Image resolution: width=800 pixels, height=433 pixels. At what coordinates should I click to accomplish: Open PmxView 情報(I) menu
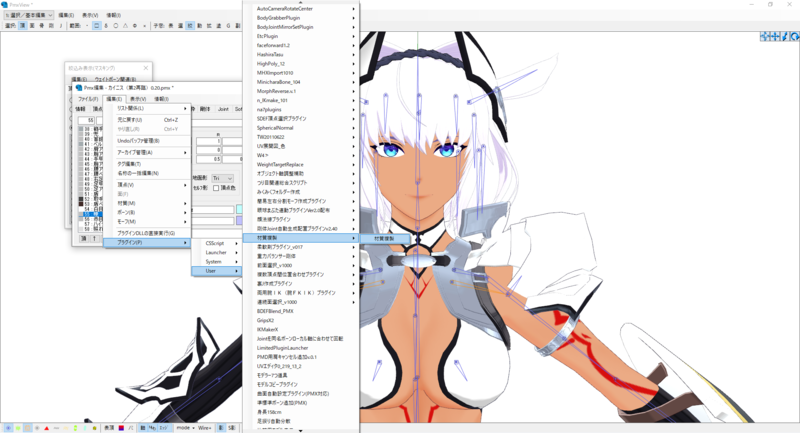pyautogui.click(x=114, y=15)
